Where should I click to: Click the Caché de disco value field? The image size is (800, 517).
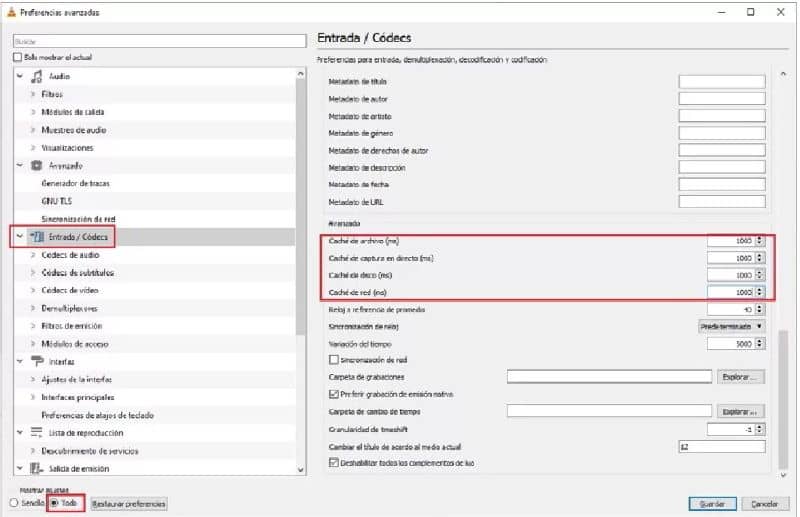[x=731, y=275]
